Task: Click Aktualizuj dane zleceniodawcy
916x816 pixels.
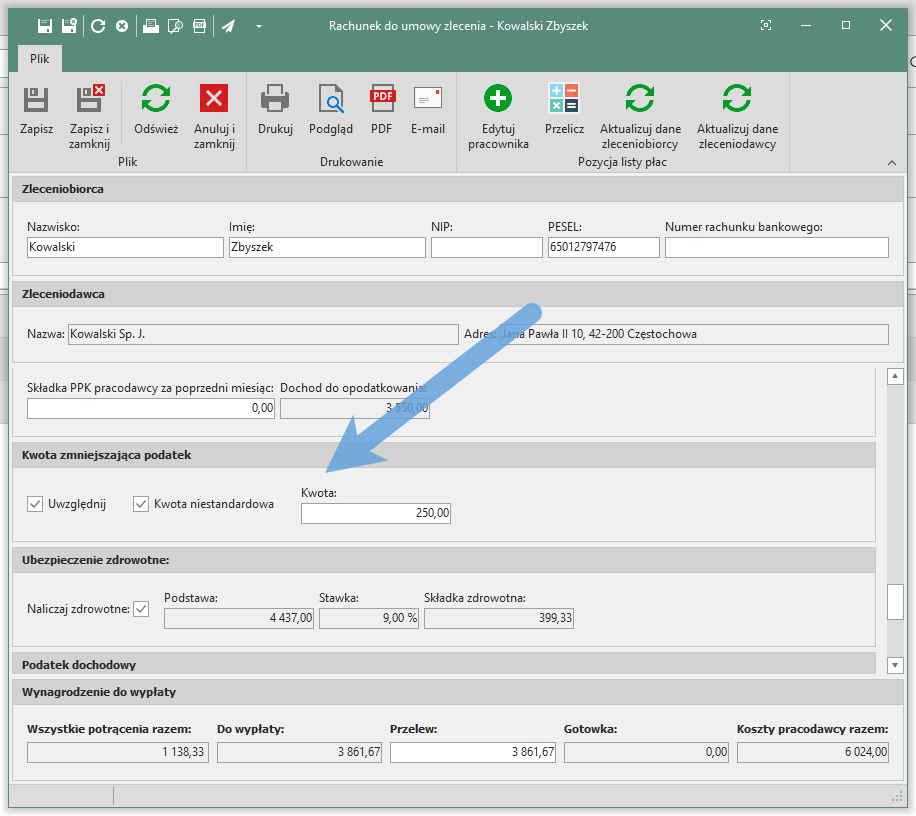Action: [x=737, y=100]
